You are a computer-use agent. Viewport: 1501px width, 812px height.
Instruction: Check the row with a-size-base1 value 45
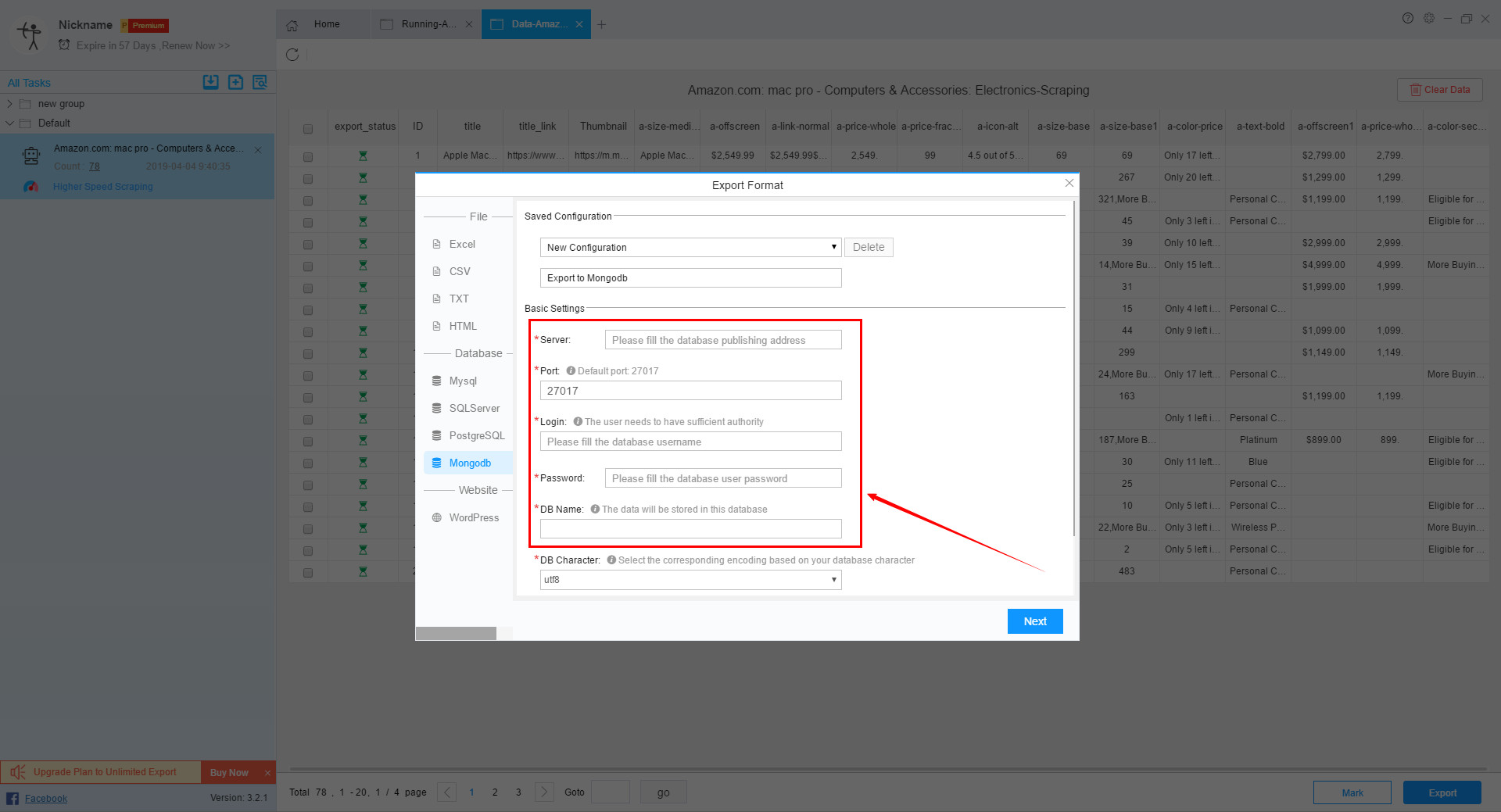[x=308, y=223]
